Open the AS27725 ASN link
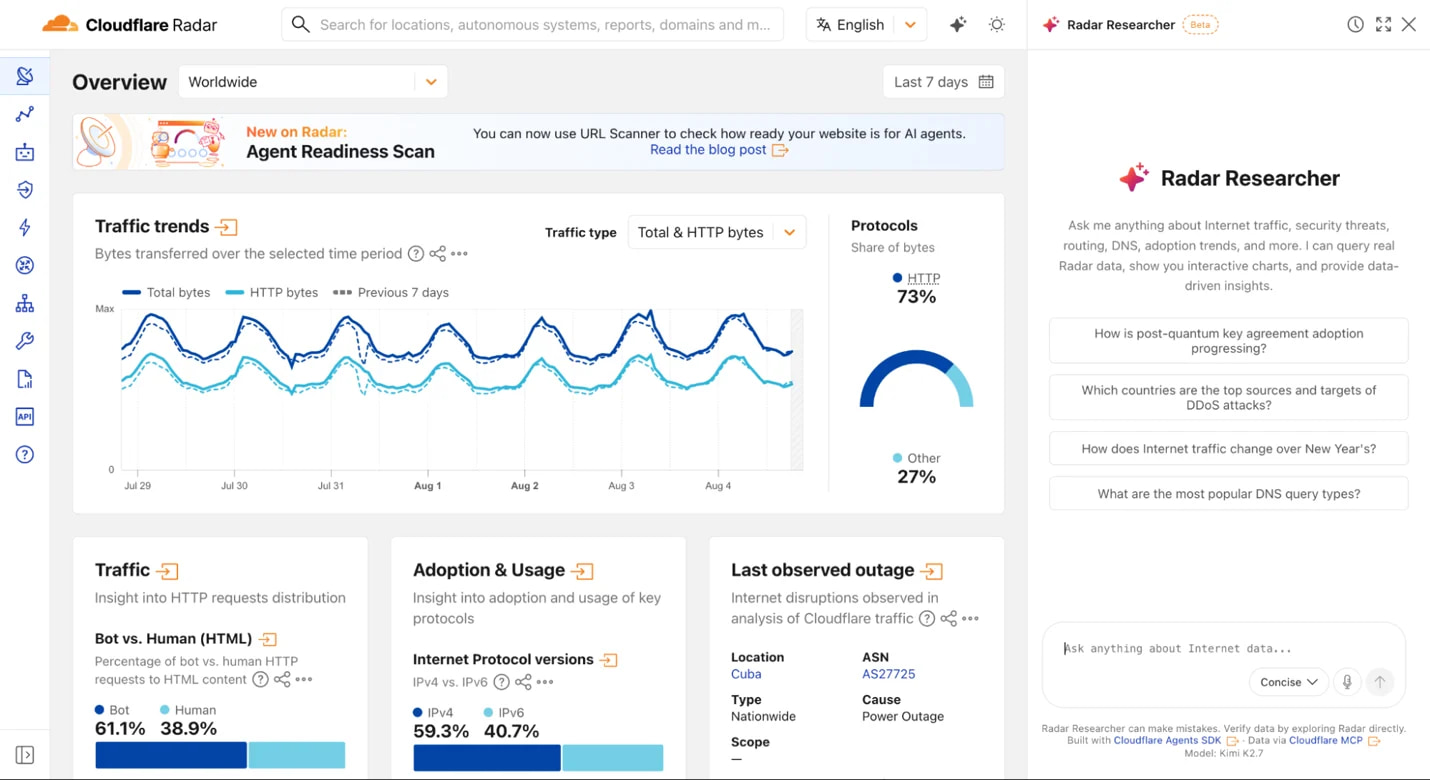 click(x=889, y=674)
